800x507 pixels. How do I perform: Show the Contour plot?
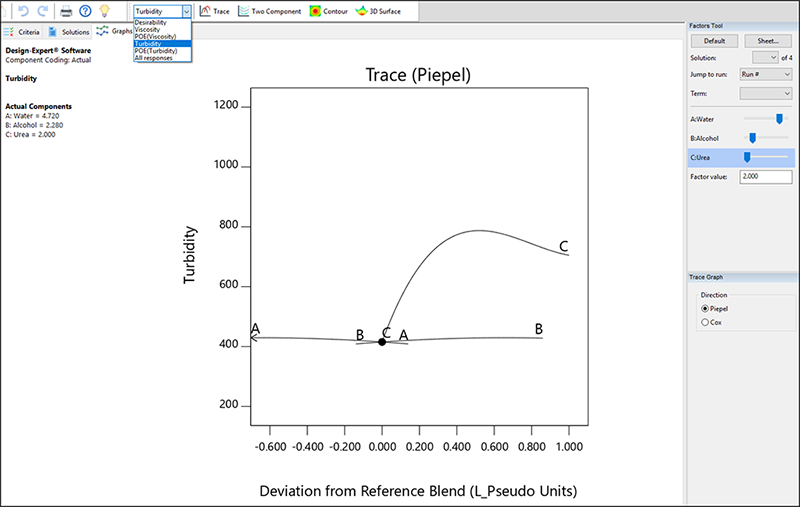point(328,11)
